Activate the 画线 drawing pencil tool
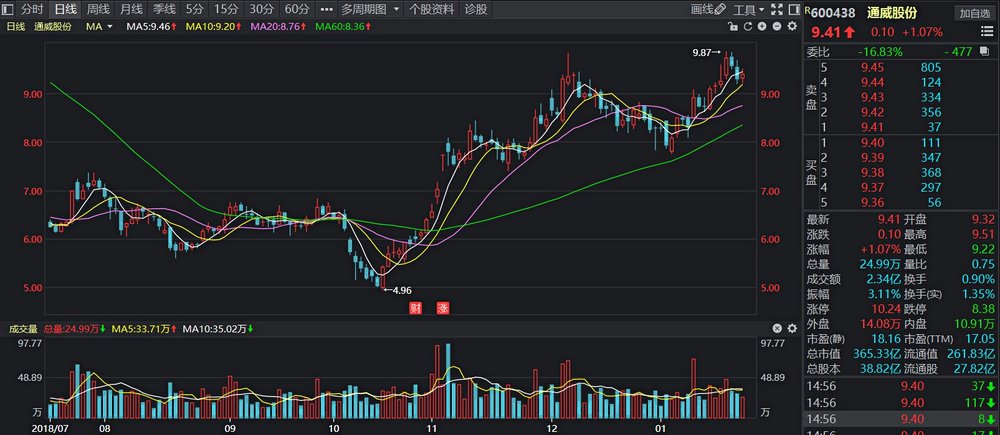Image resolution: width=1000 pixels, height=435 pixels. (708, 9)
